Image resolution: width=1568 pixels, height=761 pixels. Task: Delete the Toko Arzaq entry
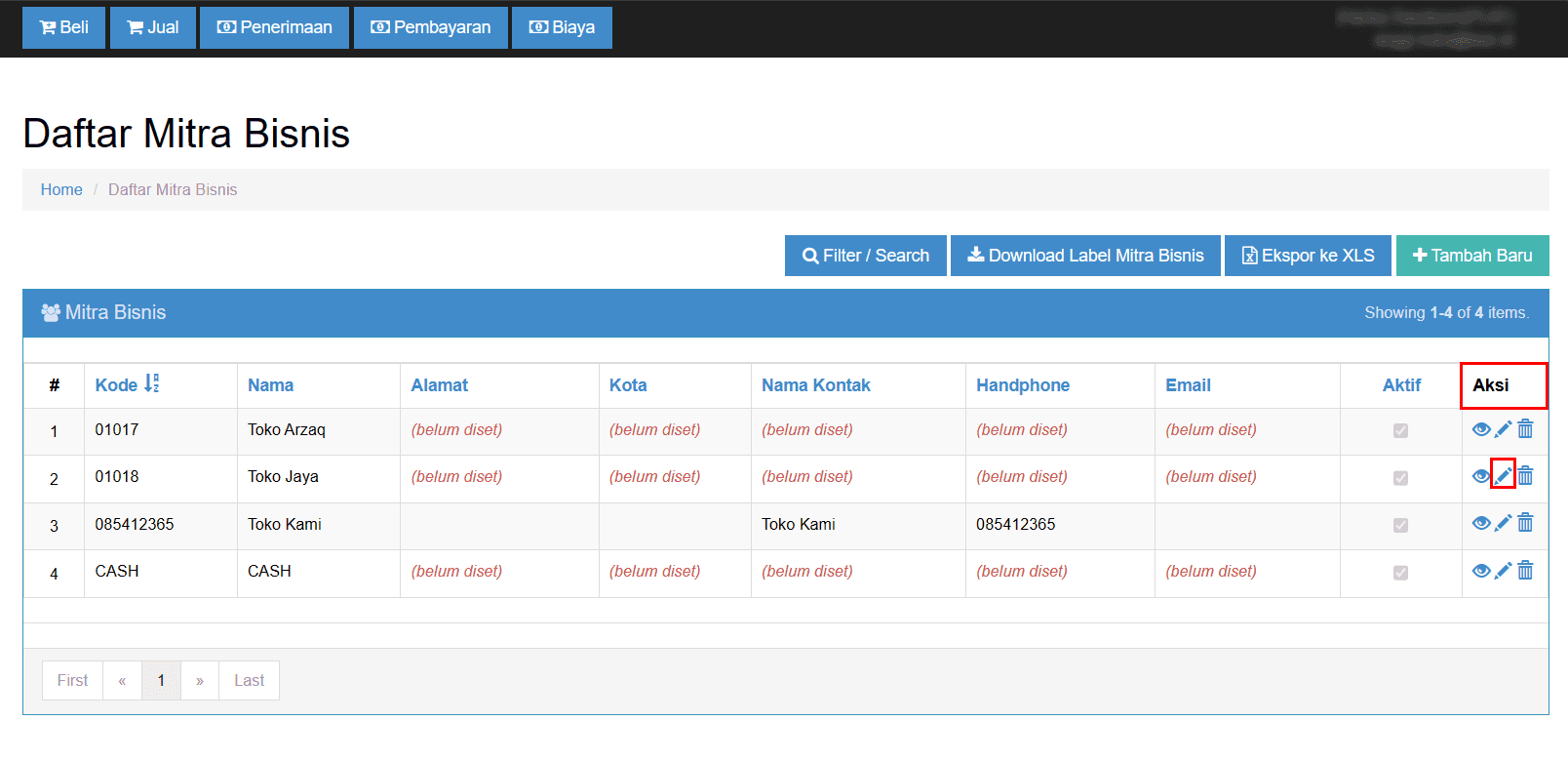1525,429
